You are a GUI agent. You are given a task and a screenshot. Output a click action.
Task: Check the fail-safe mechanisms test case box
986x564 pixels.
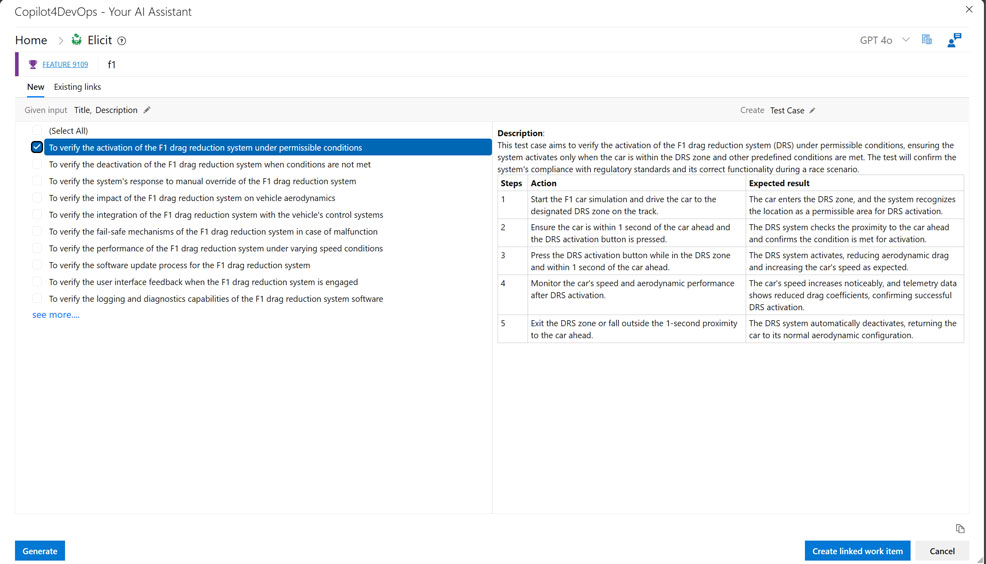point(37,231)
